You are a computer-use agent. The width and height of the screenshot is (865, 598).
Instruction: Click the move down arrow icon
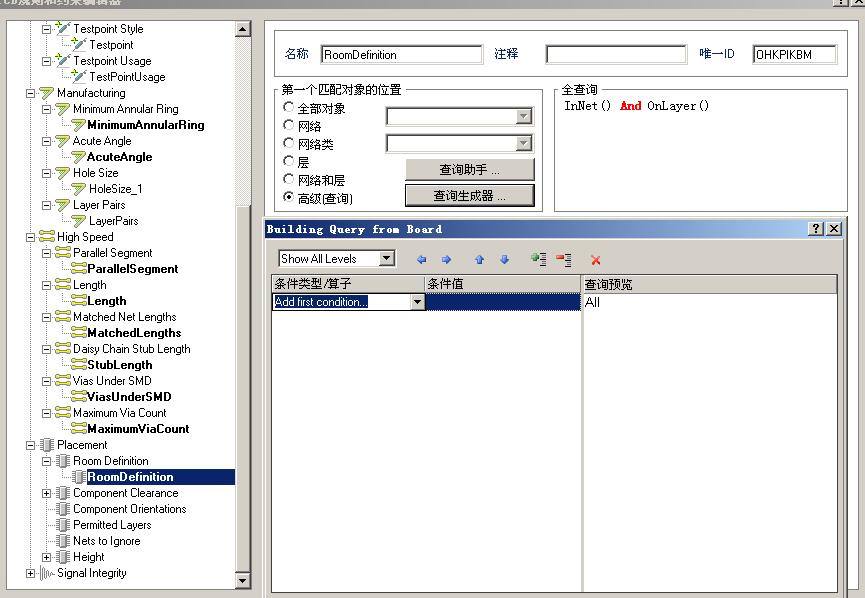click(504, 259)
